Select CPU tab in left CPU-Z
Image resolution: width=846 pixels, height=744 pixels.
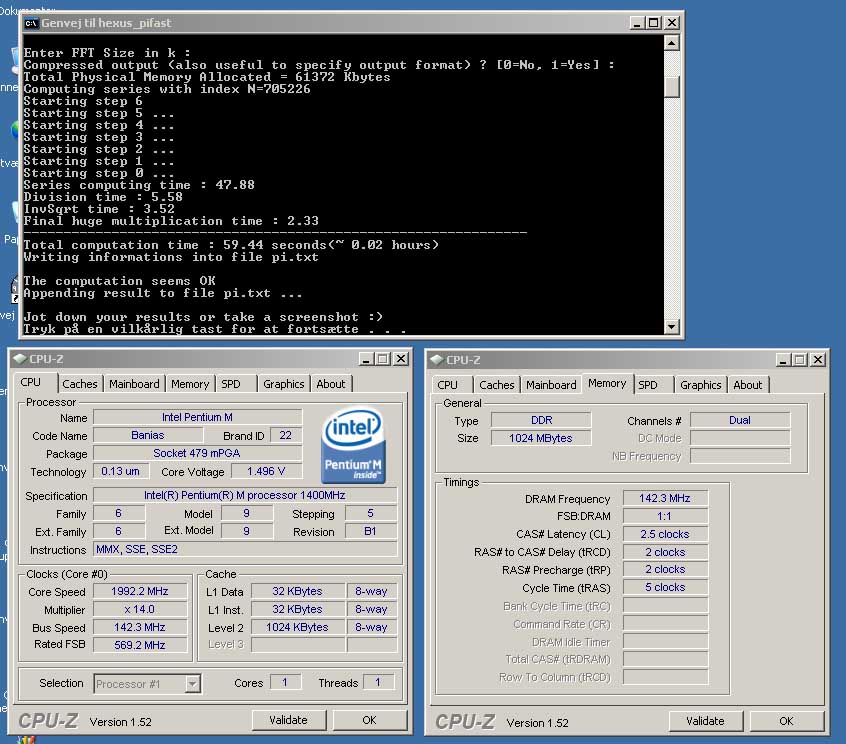click(31, 382)
